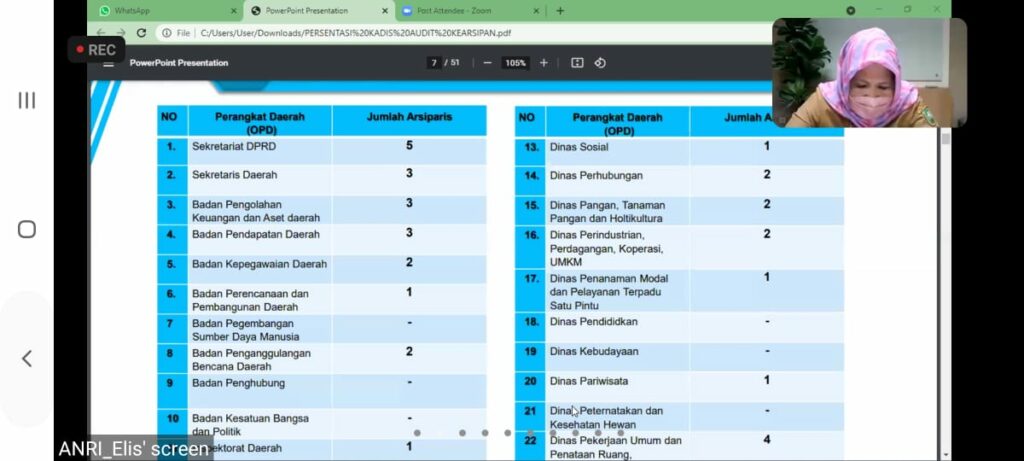1024x461 pixels.
Task: Select the presenter's video thumbnail
Action: click(868, 73)
